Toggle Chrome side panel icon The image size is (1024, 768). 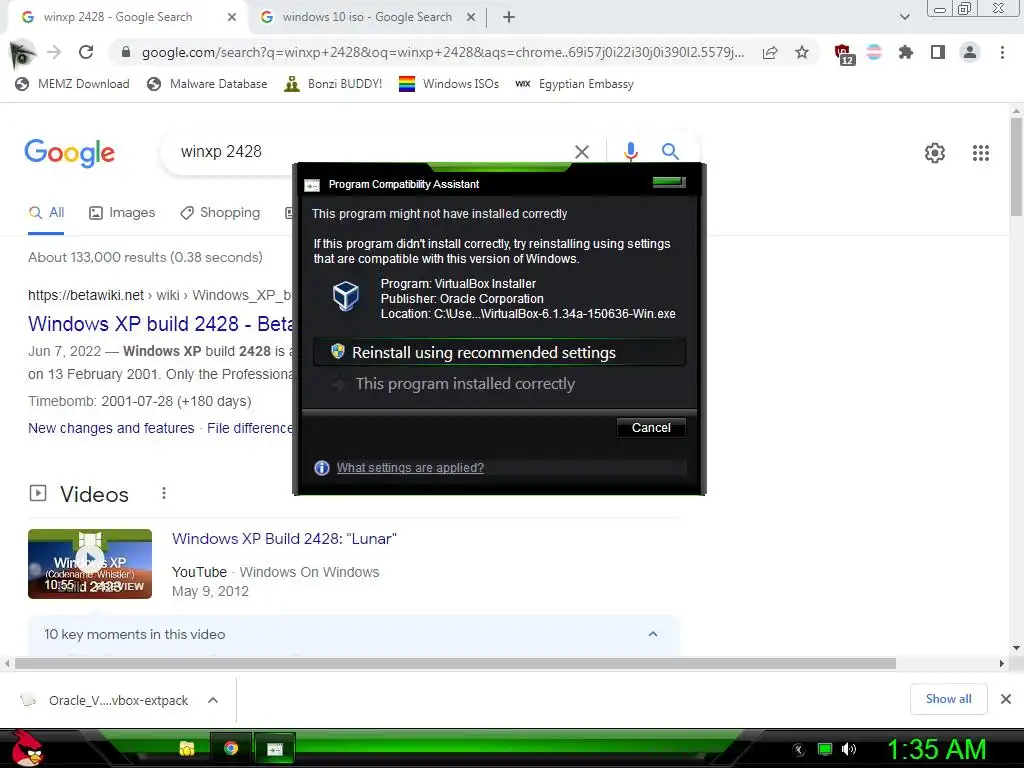(x=938, y=52)
